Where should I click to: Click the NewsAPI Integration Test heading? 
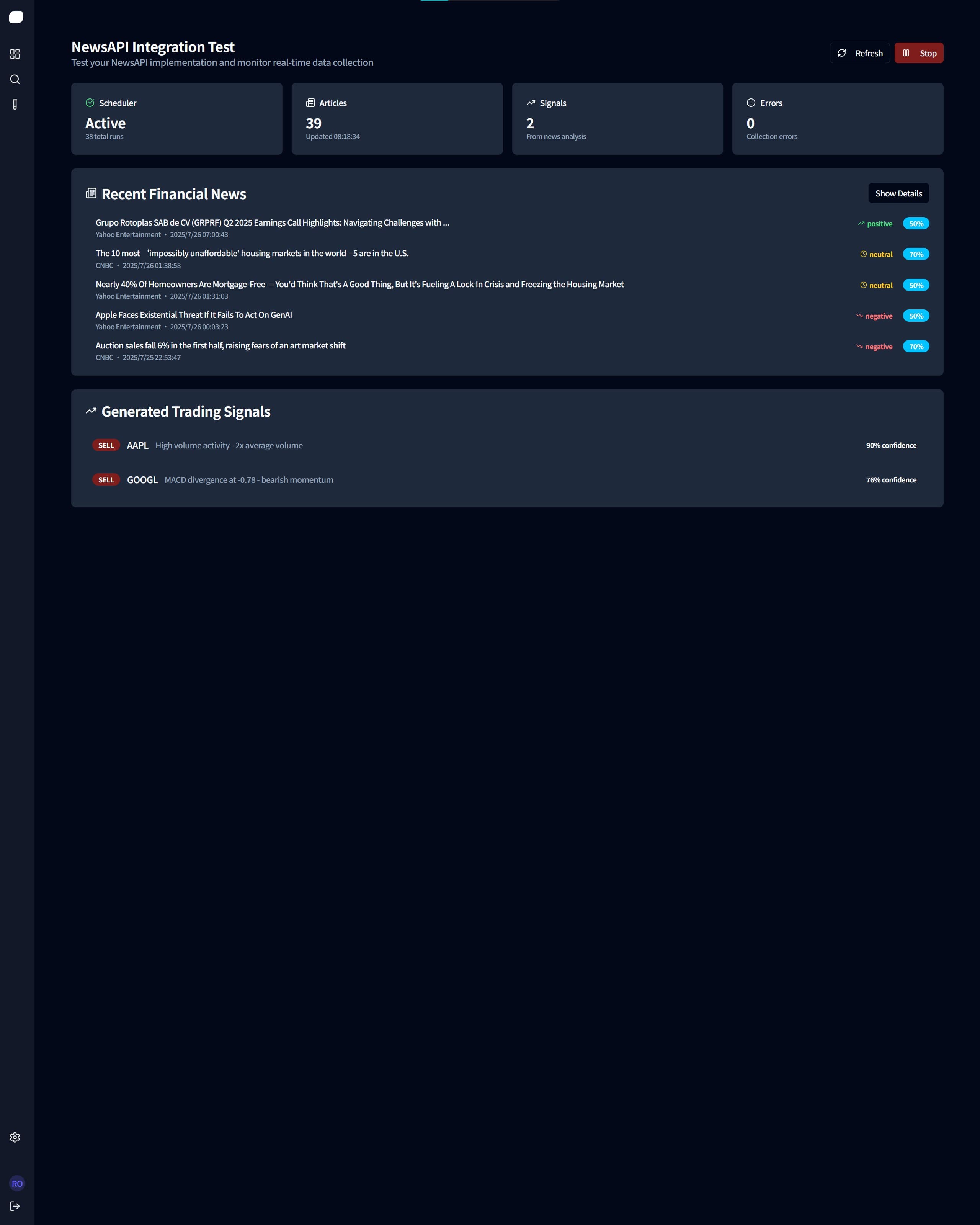pyautogui.click(x=153, y=47)
